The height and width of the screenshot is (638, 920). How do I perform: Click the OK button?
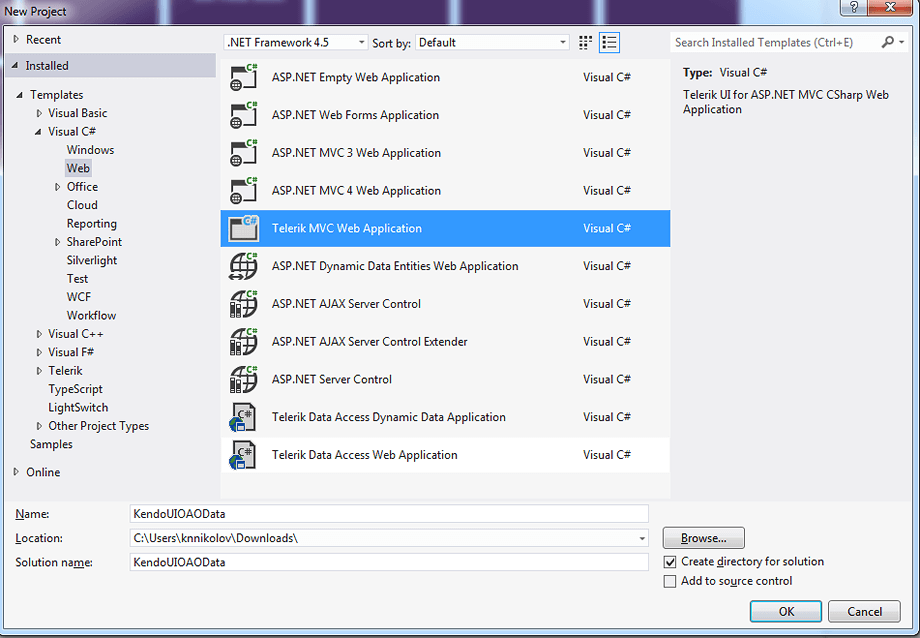[x=786, y=612]
